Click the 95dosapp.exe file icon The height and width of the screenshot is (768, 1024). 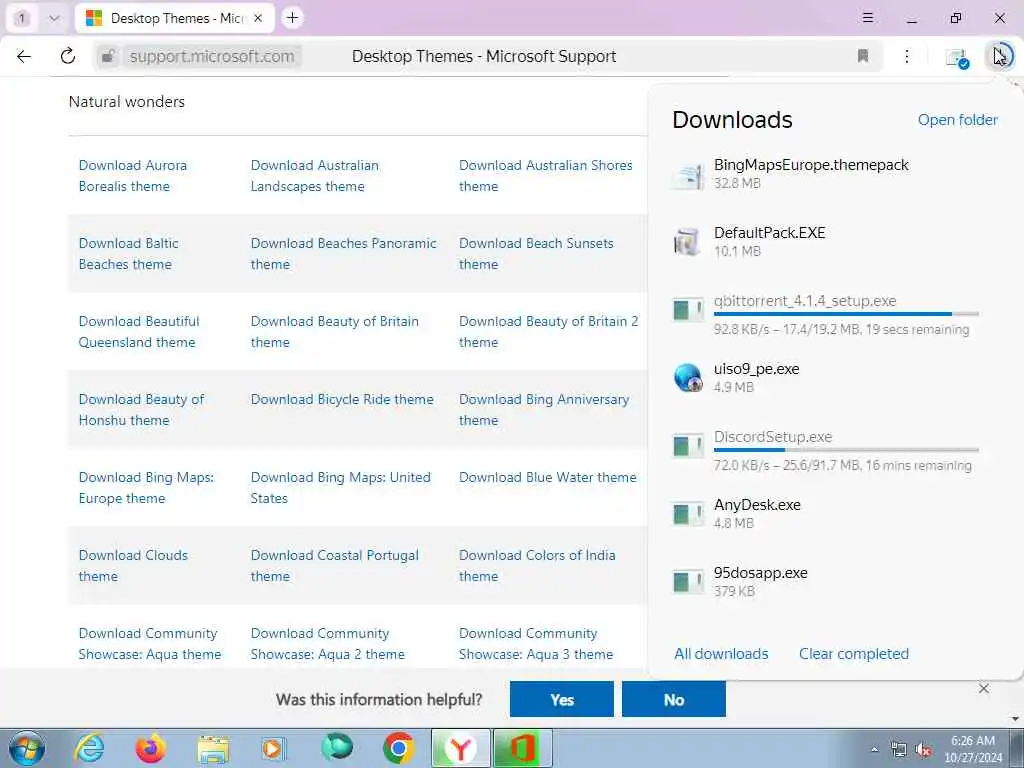(688, 582)
